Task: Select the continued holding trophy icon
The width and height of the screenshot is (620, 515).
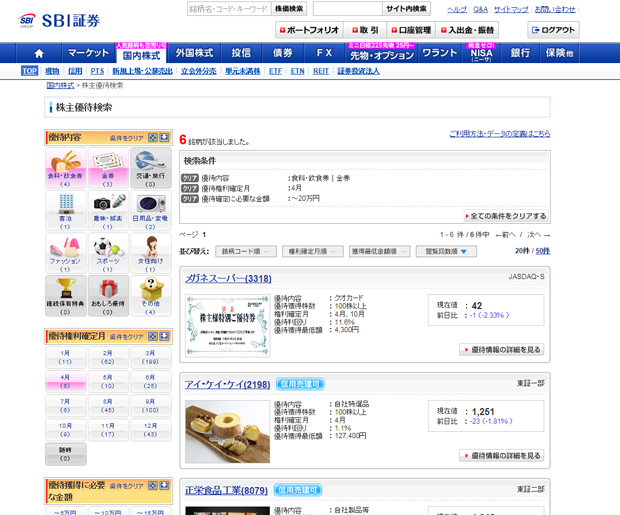Action: click(66, 296)
